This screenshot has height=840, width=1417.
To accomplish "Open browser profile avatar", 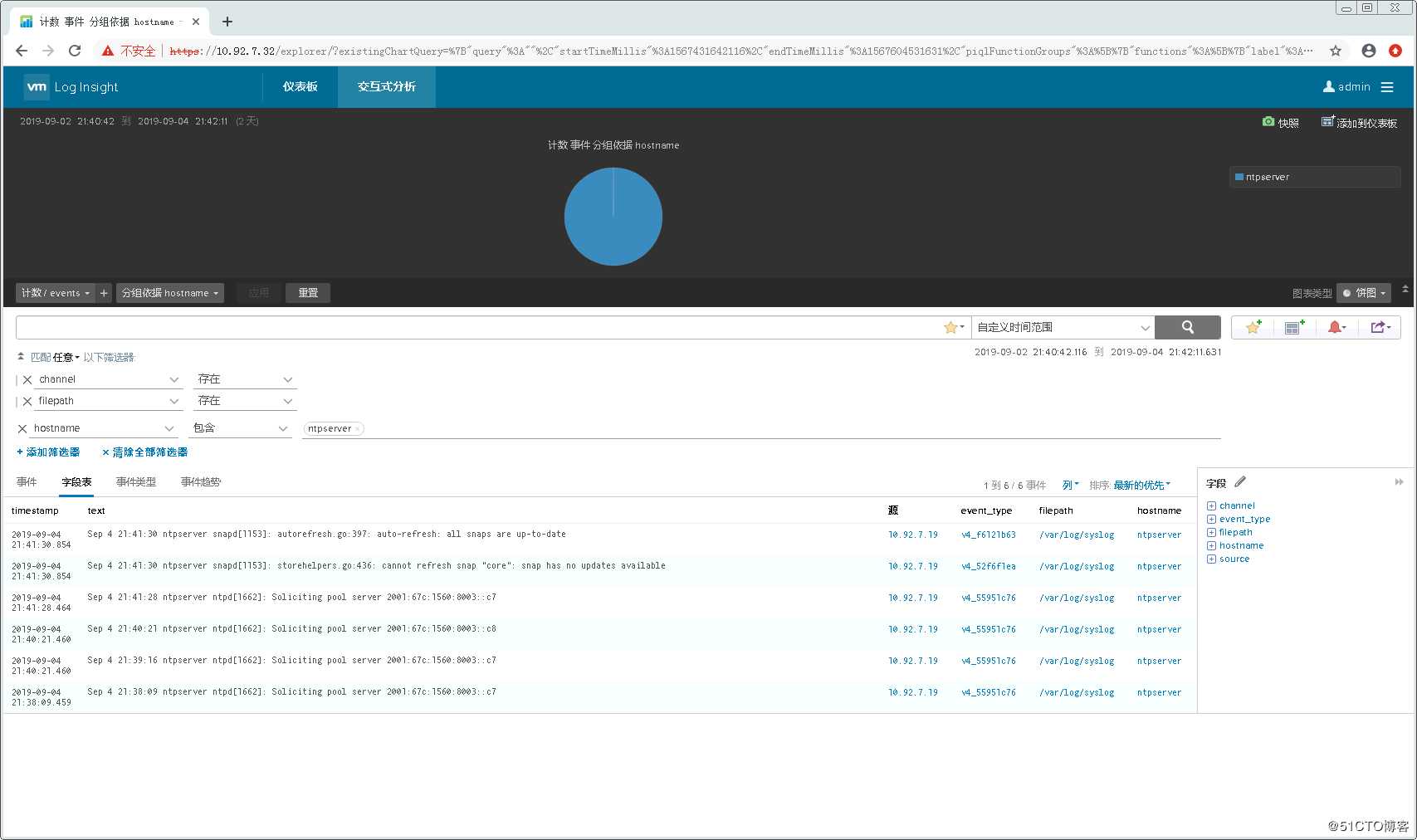I will coord(1369,51).
